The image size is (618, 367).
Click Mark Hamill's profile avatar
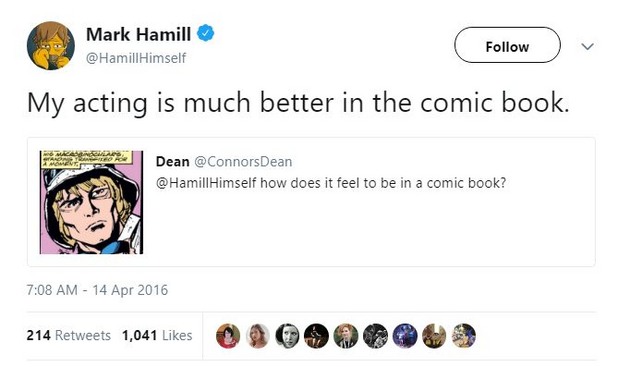point(50,46)
